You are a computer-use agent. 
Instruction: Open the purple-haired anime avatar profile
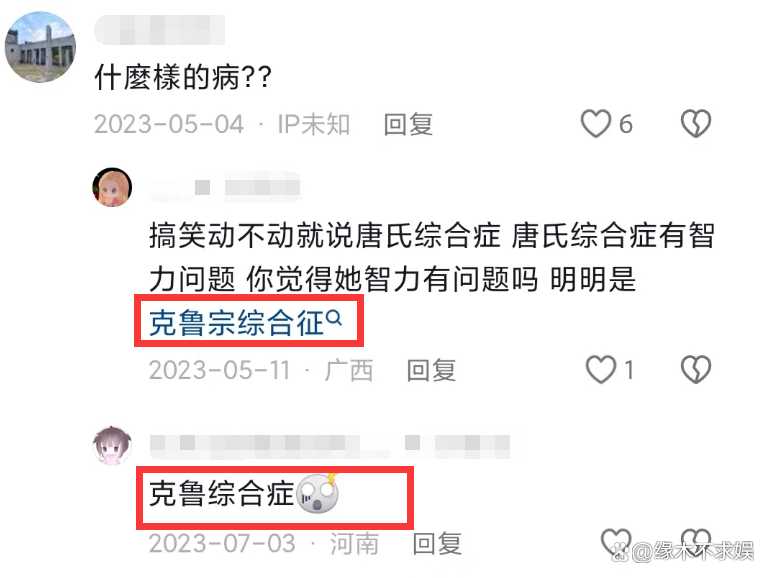click(x=112, y=445)
